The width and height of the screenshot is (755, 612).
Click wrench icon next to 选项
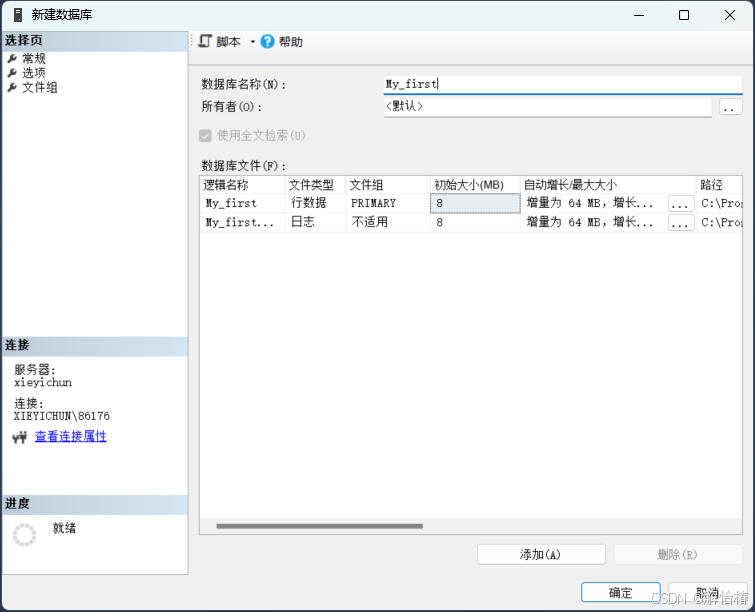click(13, 73)
